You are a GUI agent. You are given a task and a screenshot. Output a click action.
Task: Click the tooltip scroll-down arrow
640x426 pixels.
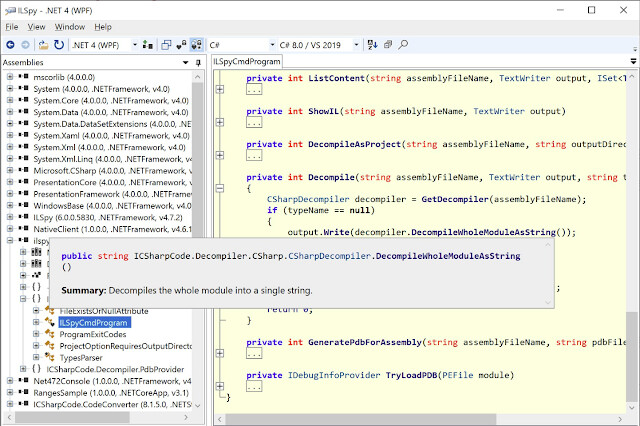click(548, 302)
